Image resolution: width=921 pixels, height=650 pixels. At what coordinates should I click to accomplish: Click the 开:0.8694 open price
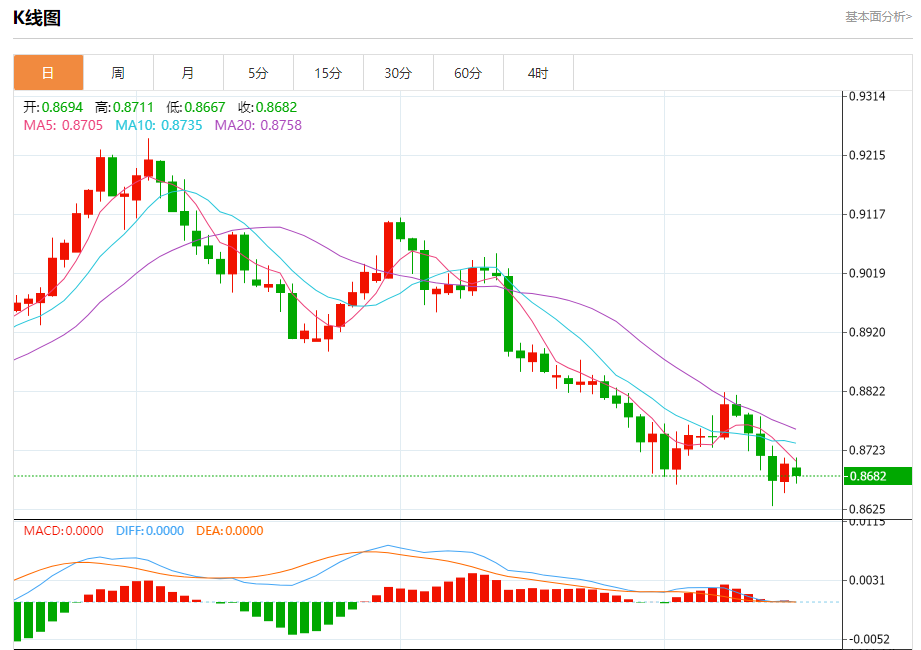[x=53, y=107]
